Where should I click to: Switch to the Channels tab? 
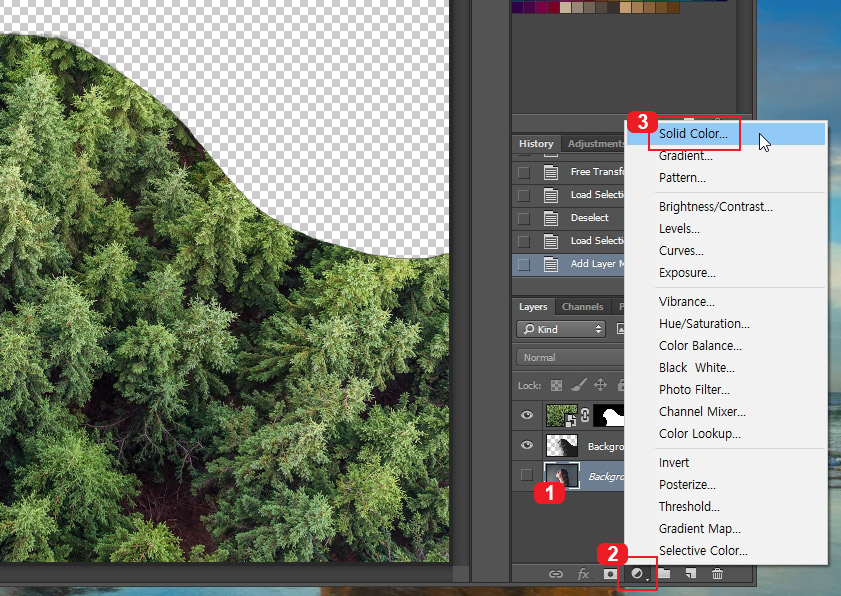click(x=582, y=306)
